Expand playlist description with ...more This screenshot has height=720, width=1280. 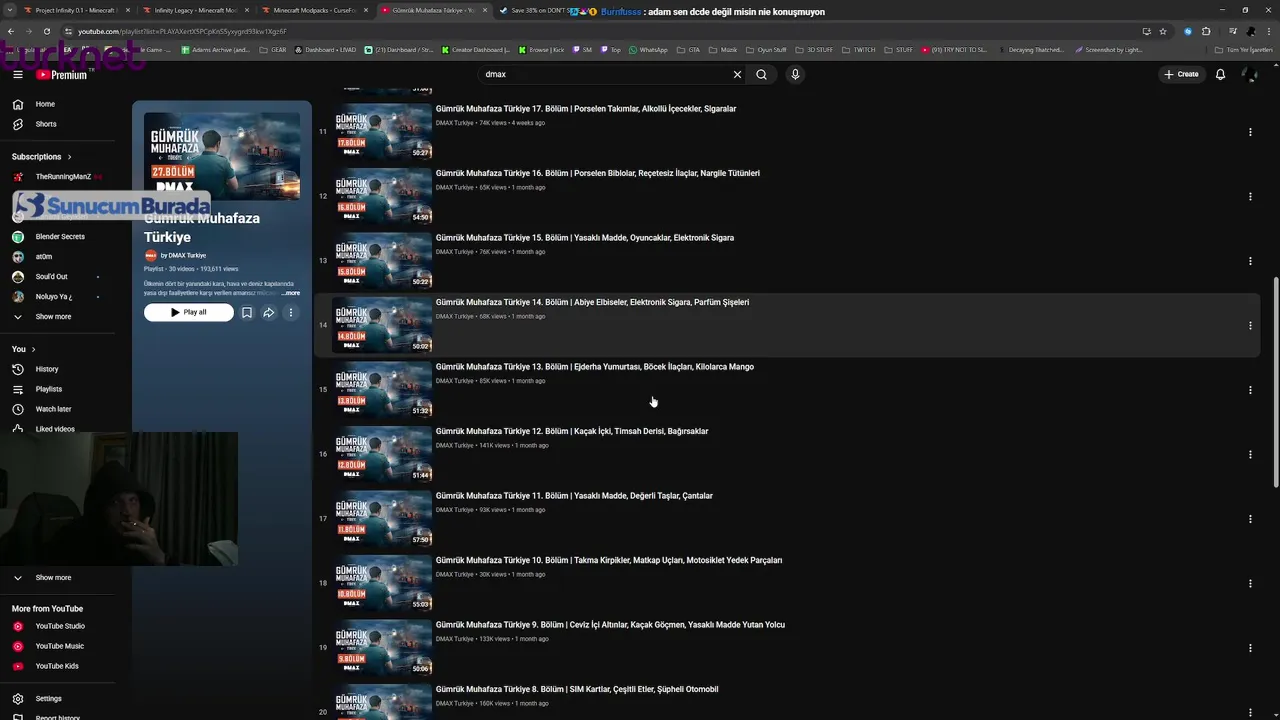tap(291, 293)
